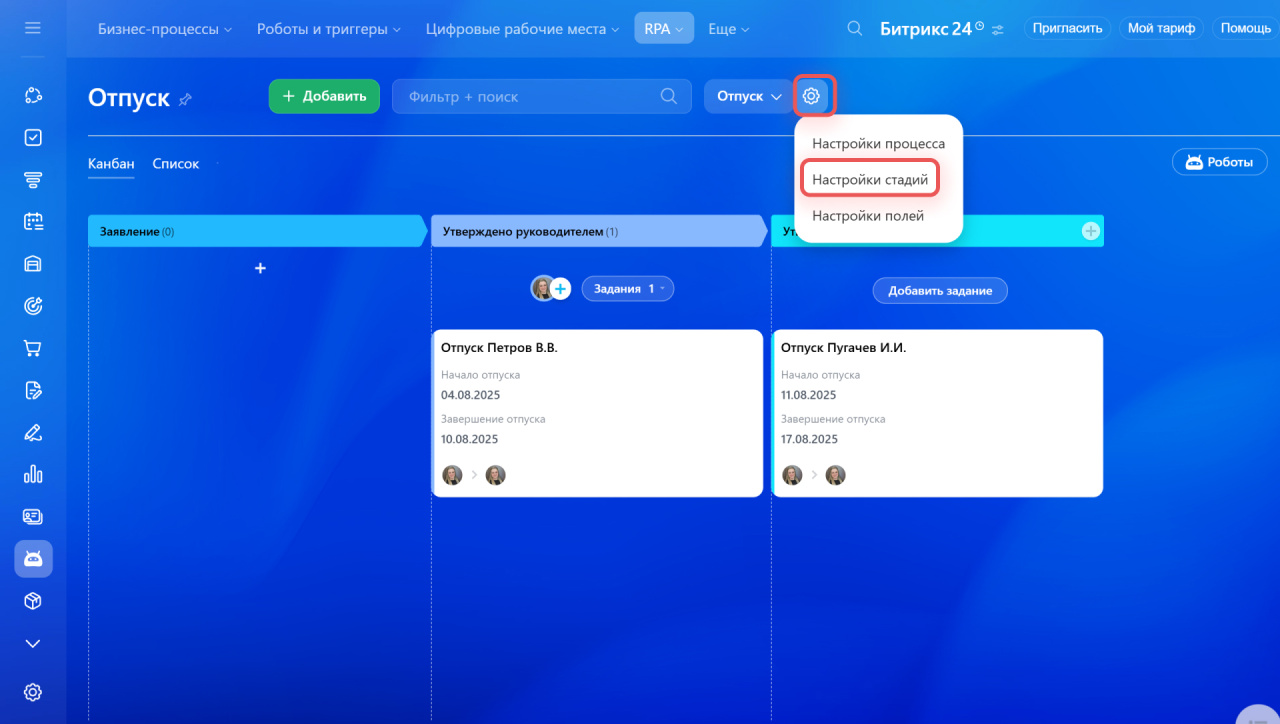Expand the Бизнес-процессы top menu

[x=164, y=29]
